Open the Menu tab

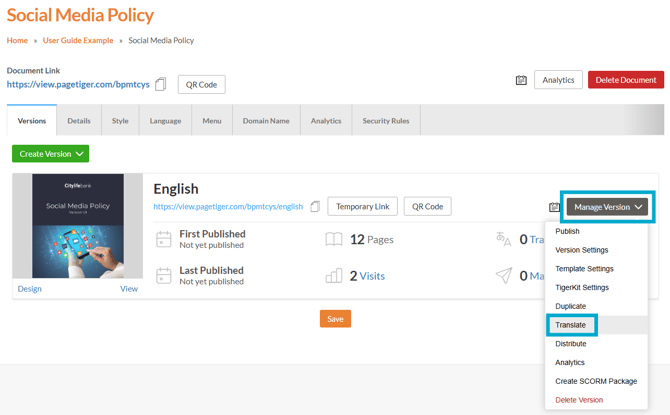pos(212,121)
